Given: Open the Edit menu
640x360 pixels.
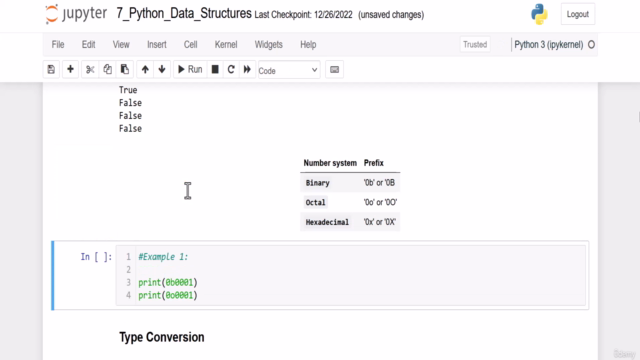Looking at the screenshot, I should tap(88, 44).
